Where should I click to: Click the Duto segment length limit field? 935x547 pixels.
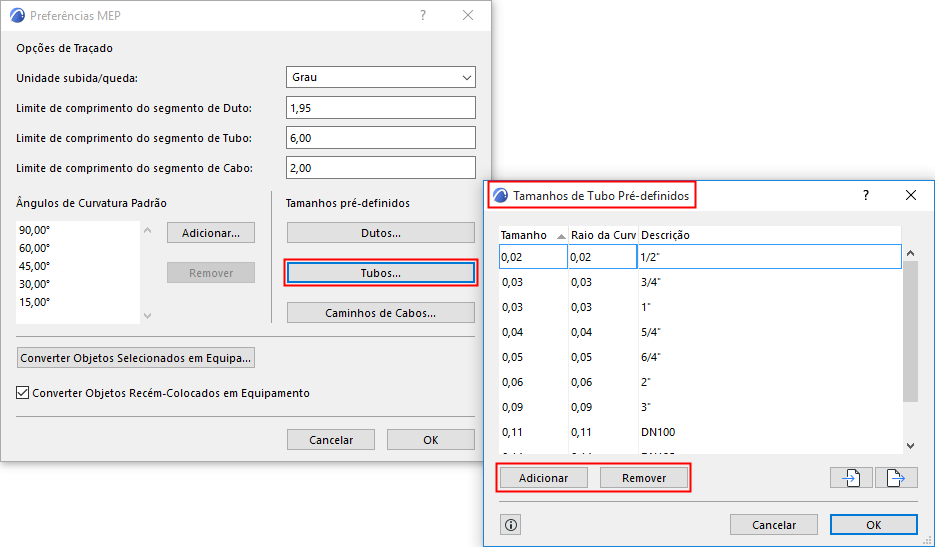click(x=380, y=108)
